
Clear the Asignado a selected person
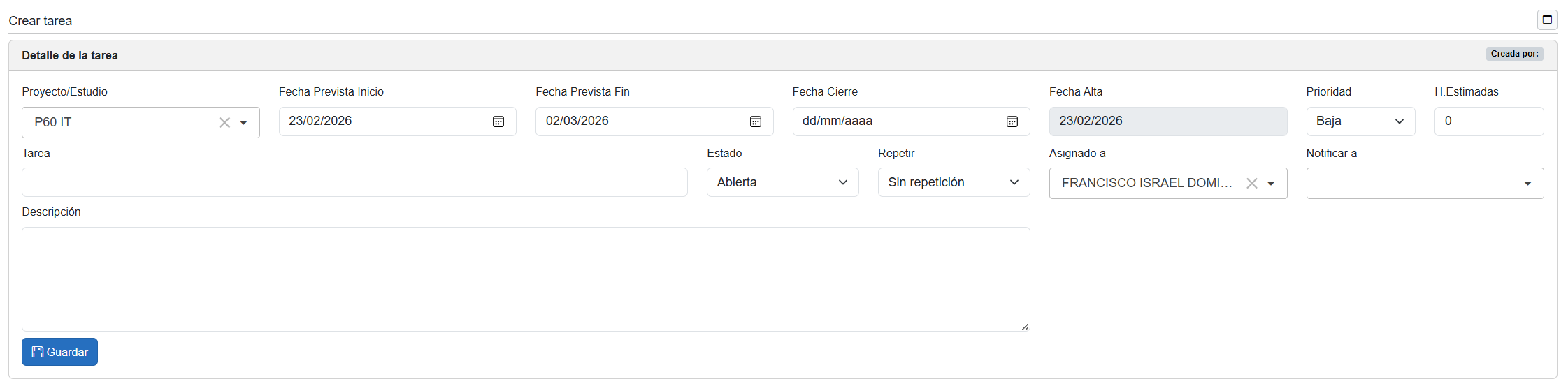(1251, 183)
